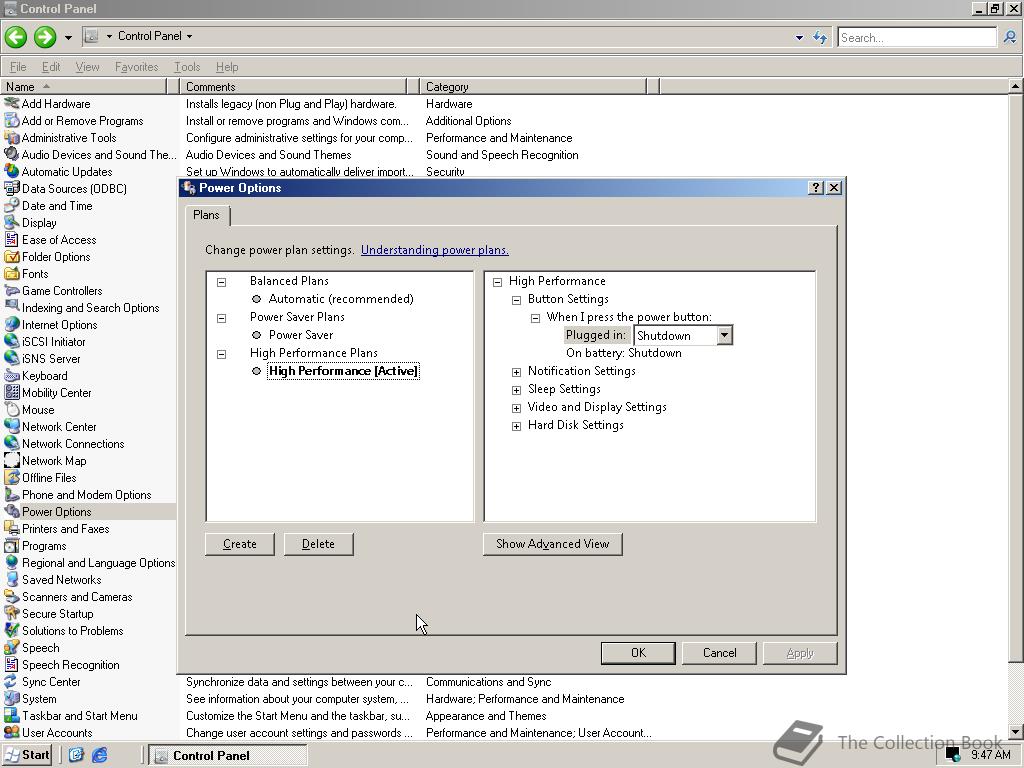This screenshot has width=1024, height=768.
Task: Click the Offline Files icon
Action: [x=11, y=477]
